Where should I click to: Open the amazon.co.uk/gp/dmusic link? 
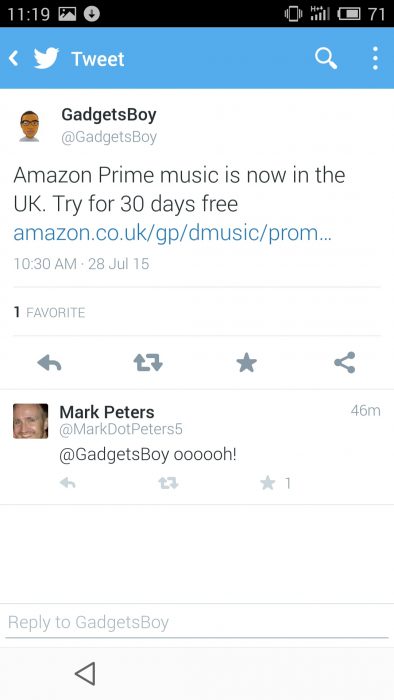pos(172,233)
